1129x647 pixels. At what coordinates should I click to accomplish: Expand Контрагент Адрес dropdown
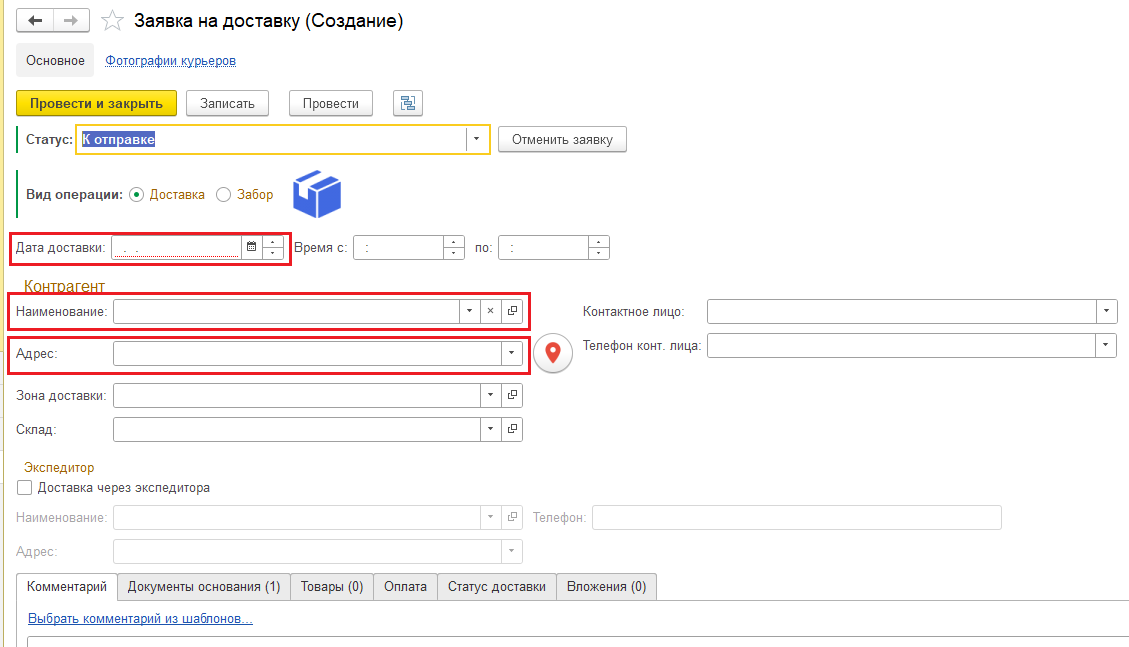tap(512, 353)
